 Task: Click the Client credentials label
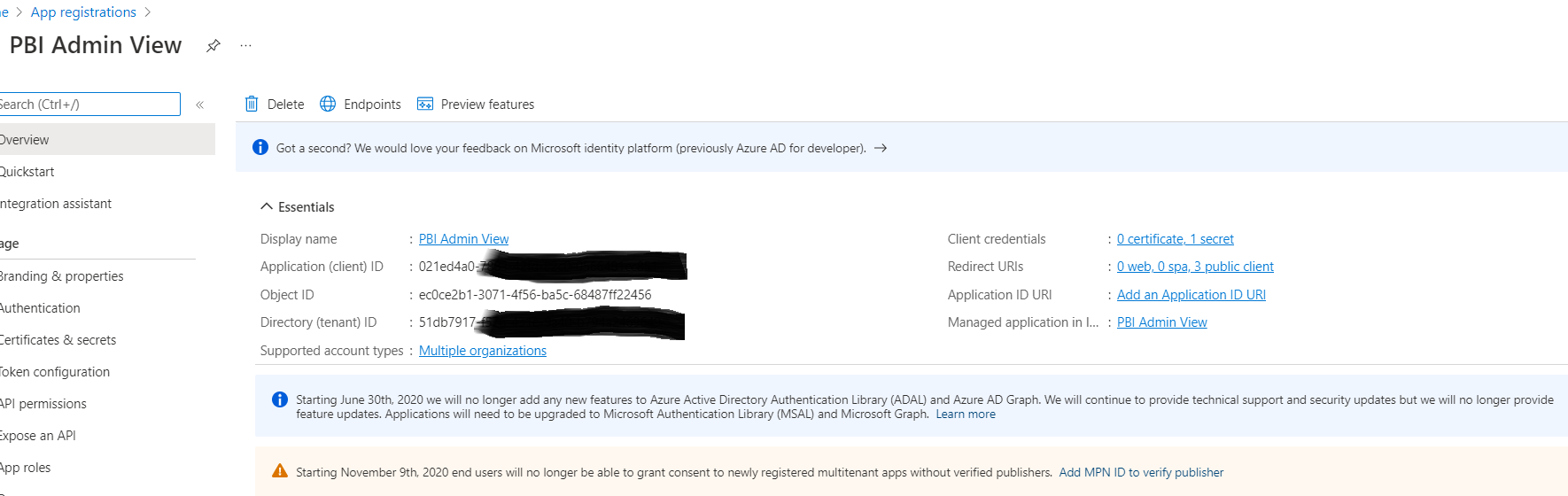[x=997, y=239]
